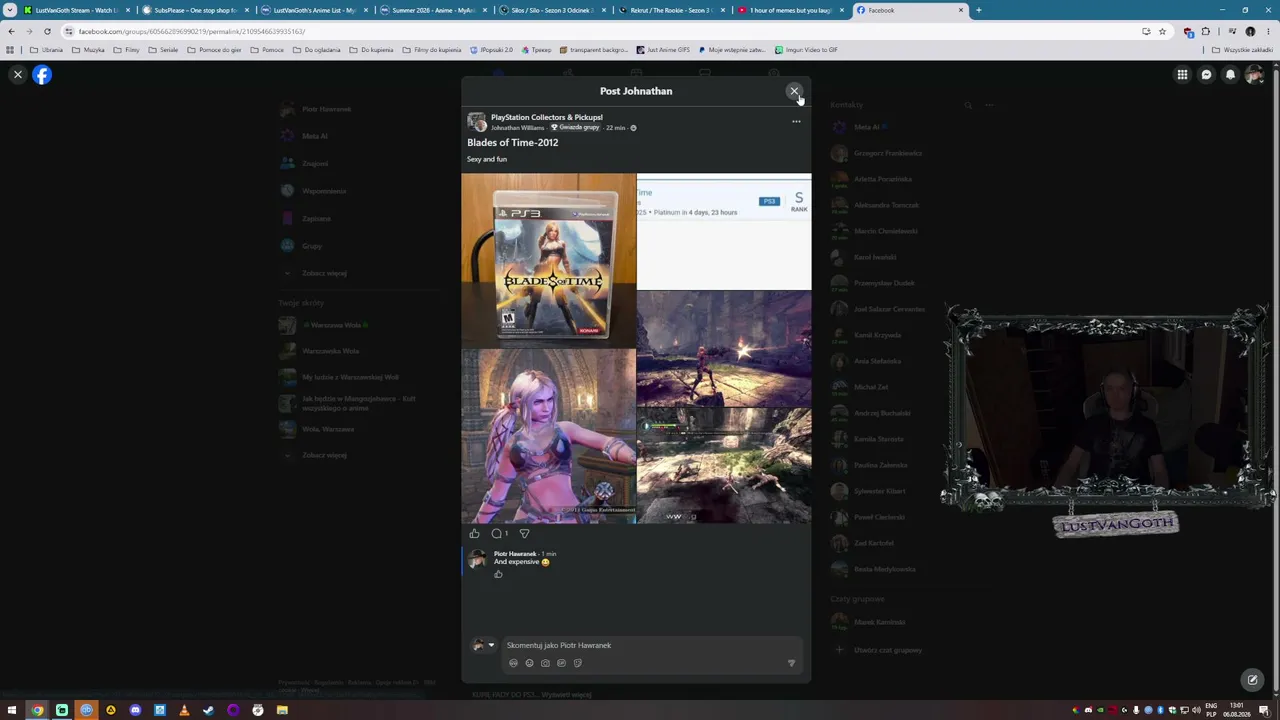Send the comment

(791, 663)
